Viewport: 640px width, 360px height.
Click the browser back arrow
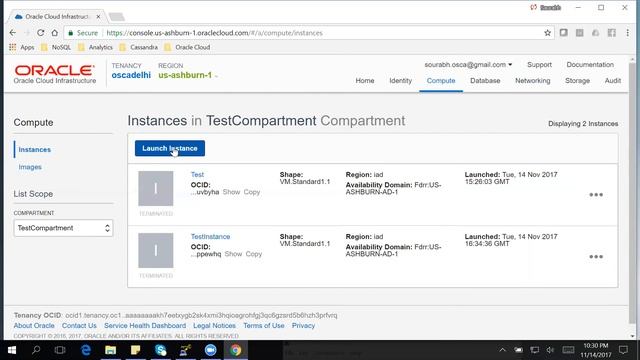point(13,33)
